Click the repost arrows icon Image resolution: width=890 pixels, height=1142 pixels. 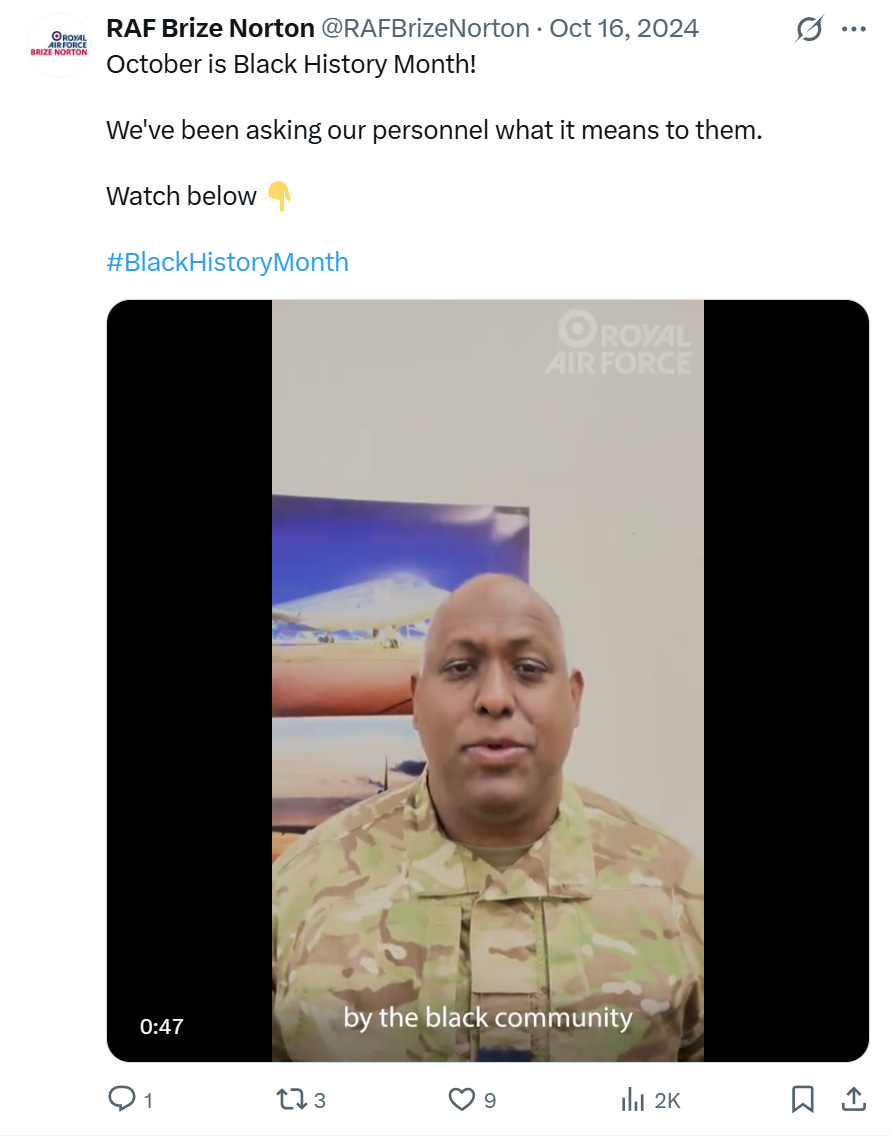pos(292,1099)
